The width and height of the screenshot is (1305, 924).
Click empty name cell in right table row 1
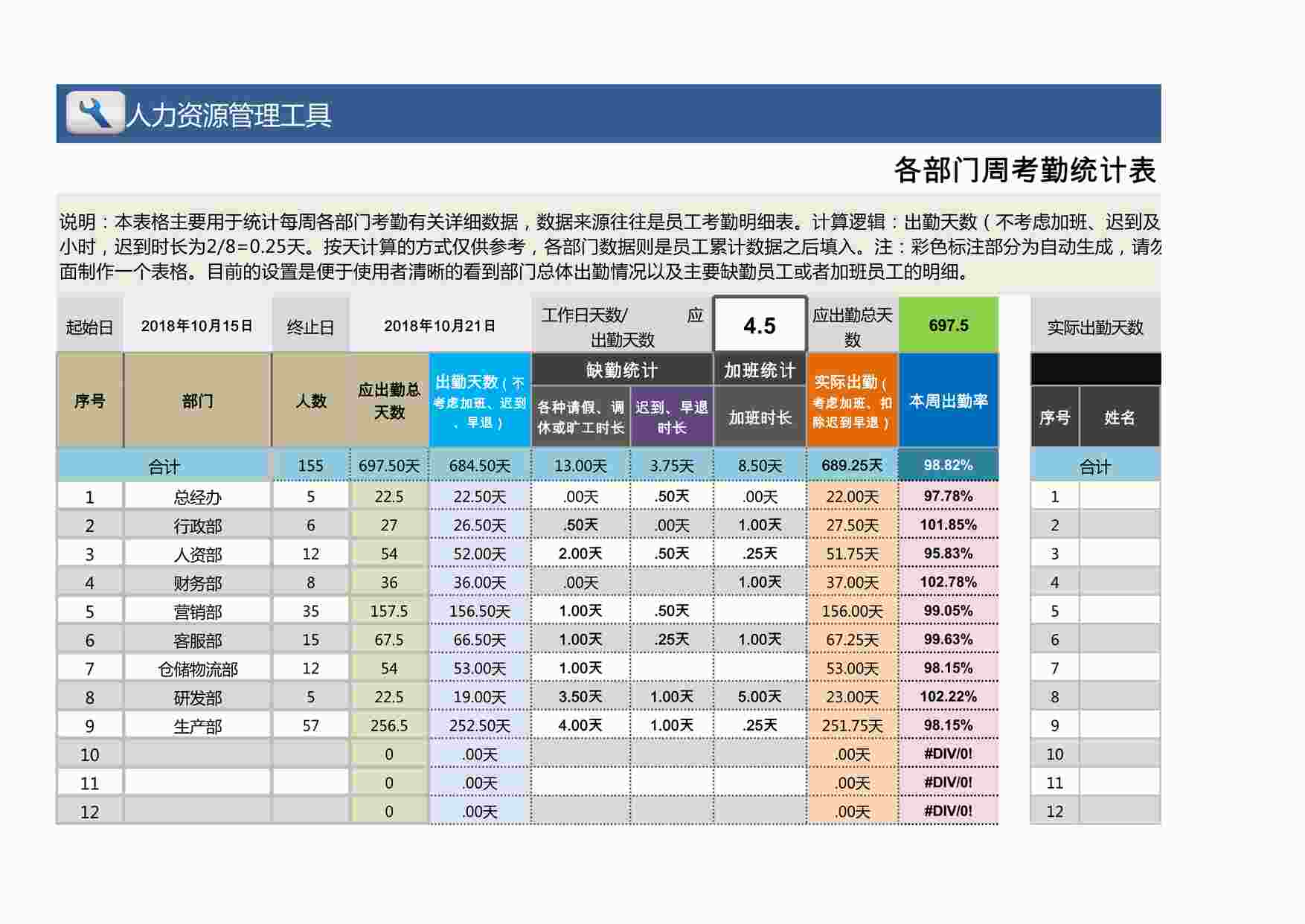coord(1120,496)
